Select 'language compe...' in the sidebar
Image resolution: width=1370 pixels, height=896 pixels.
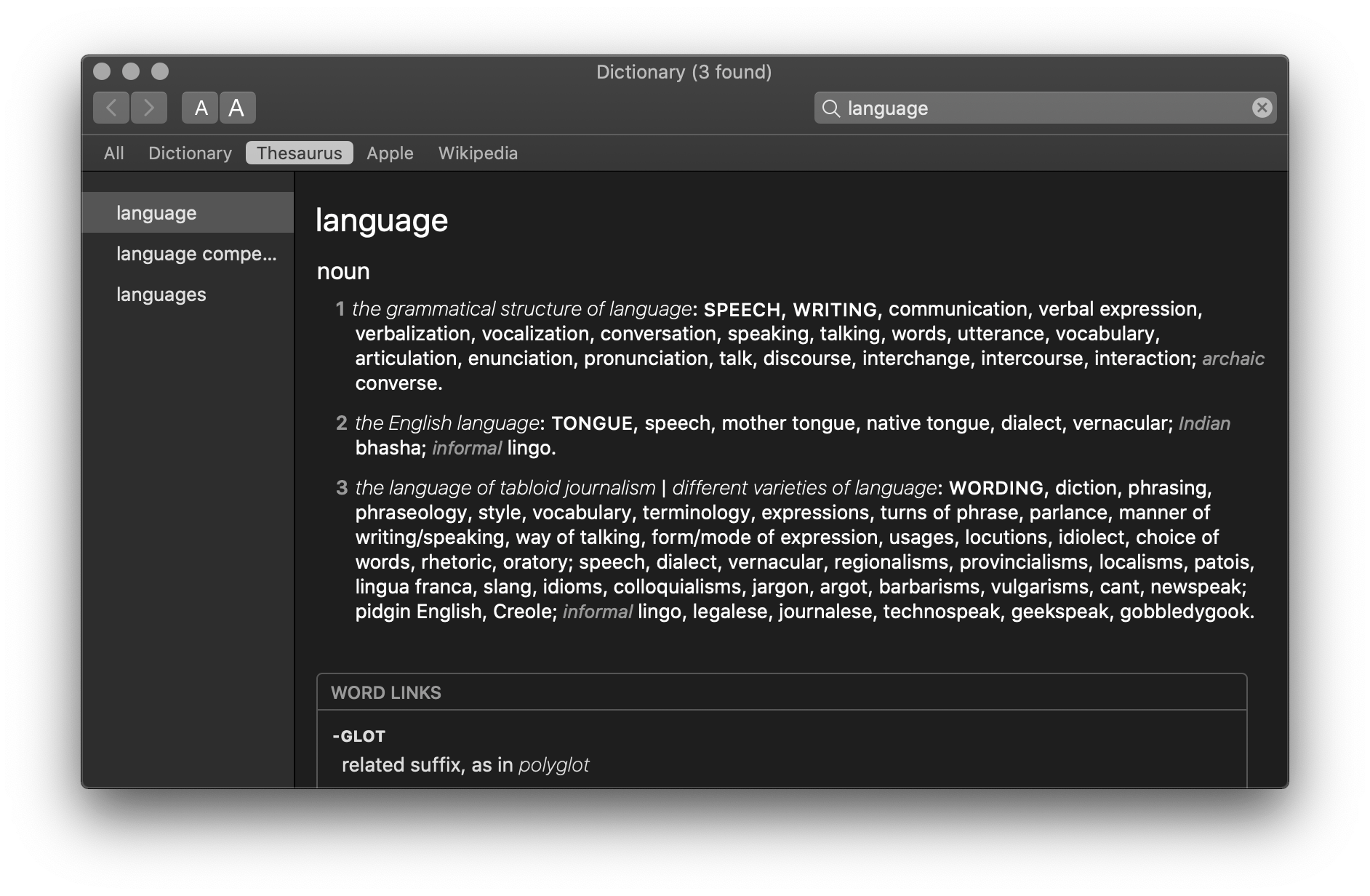[196, 254]
